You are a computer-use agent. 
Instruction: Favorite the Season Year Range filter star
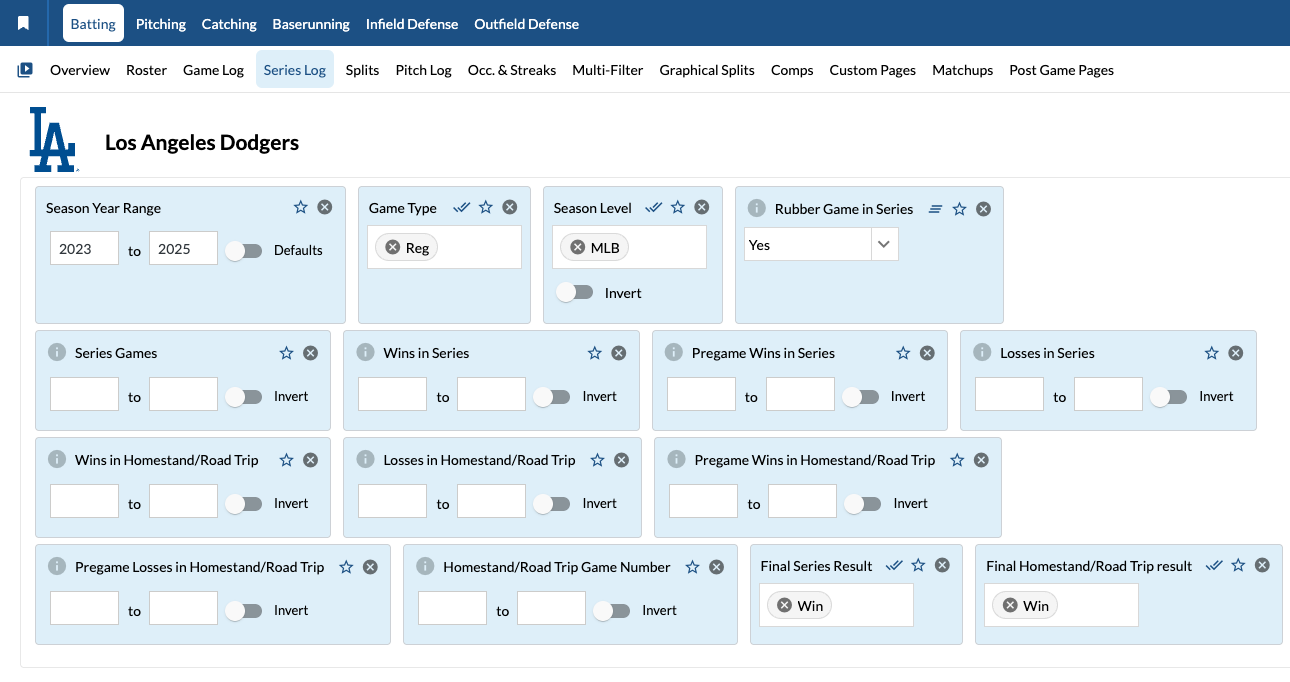(301, 207)
